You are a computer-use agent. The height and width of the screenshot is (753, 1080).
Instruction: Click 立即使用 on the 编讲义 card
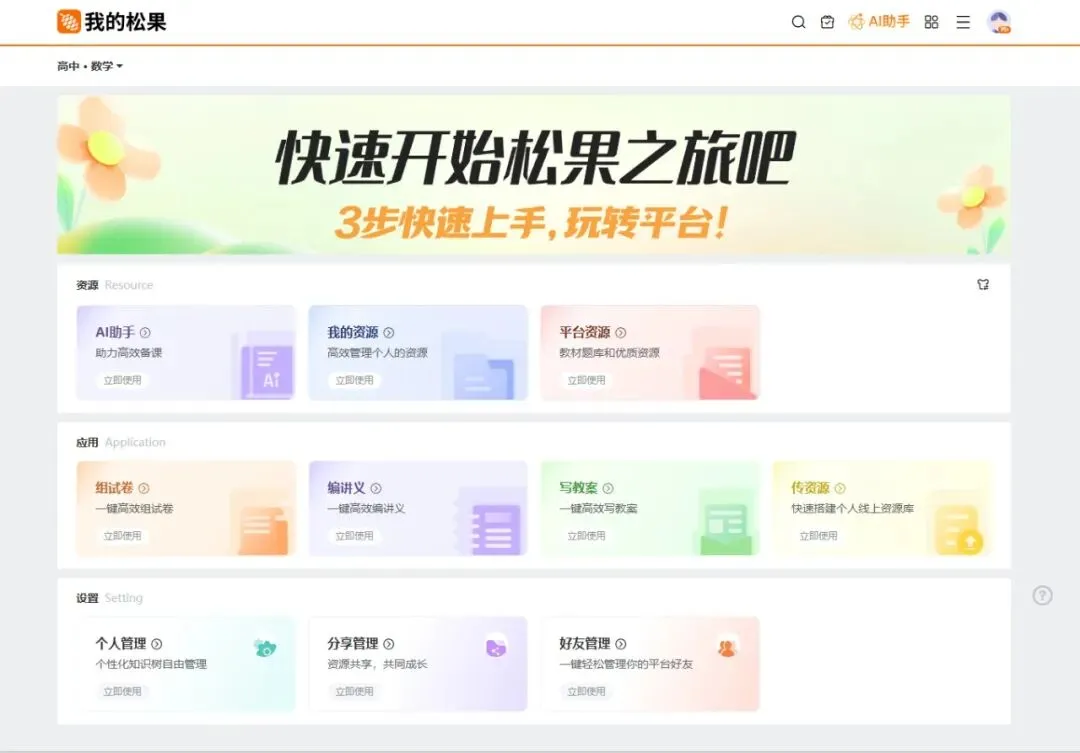pos(354,536)
